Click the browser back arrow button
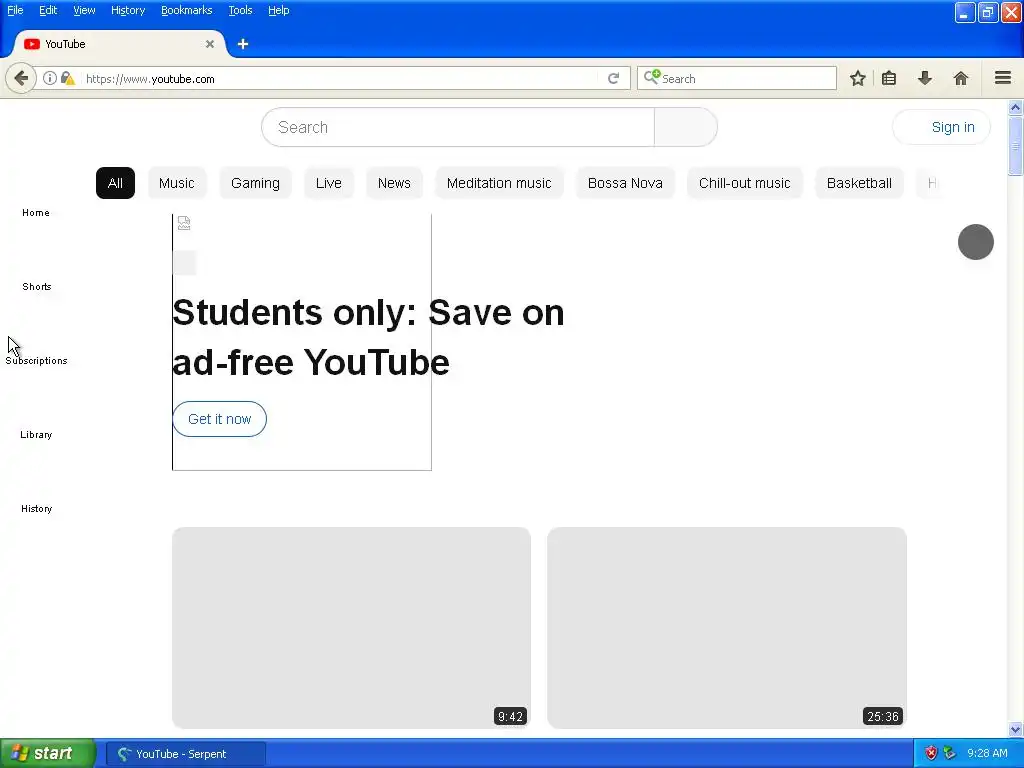1024x768 pixels. (21, 78)
